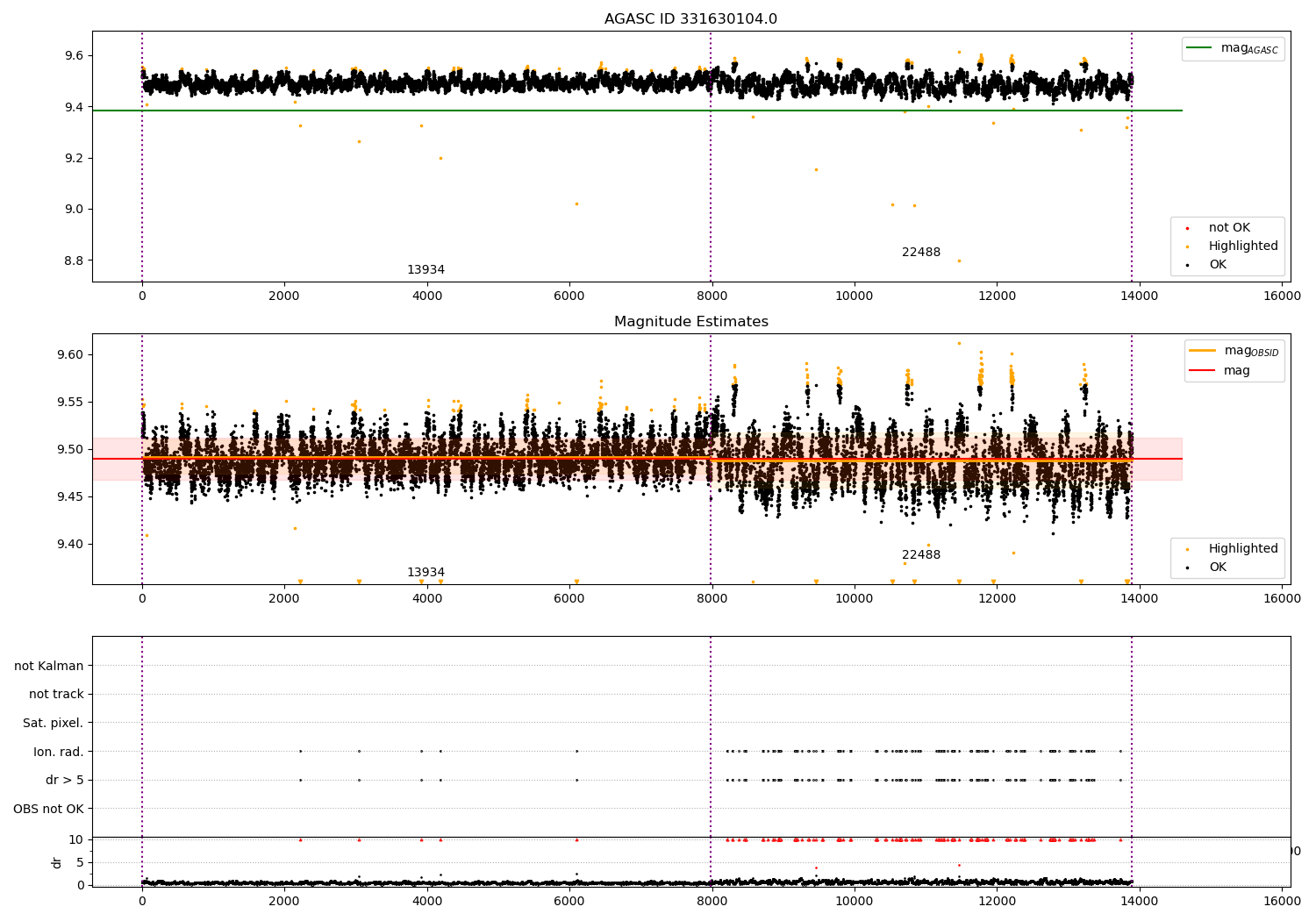Click y-tick '9.55' on Magnitude Estimates plot
Image resolution: width=1316 pixels, height=921 pixels.
click(71, 403)
